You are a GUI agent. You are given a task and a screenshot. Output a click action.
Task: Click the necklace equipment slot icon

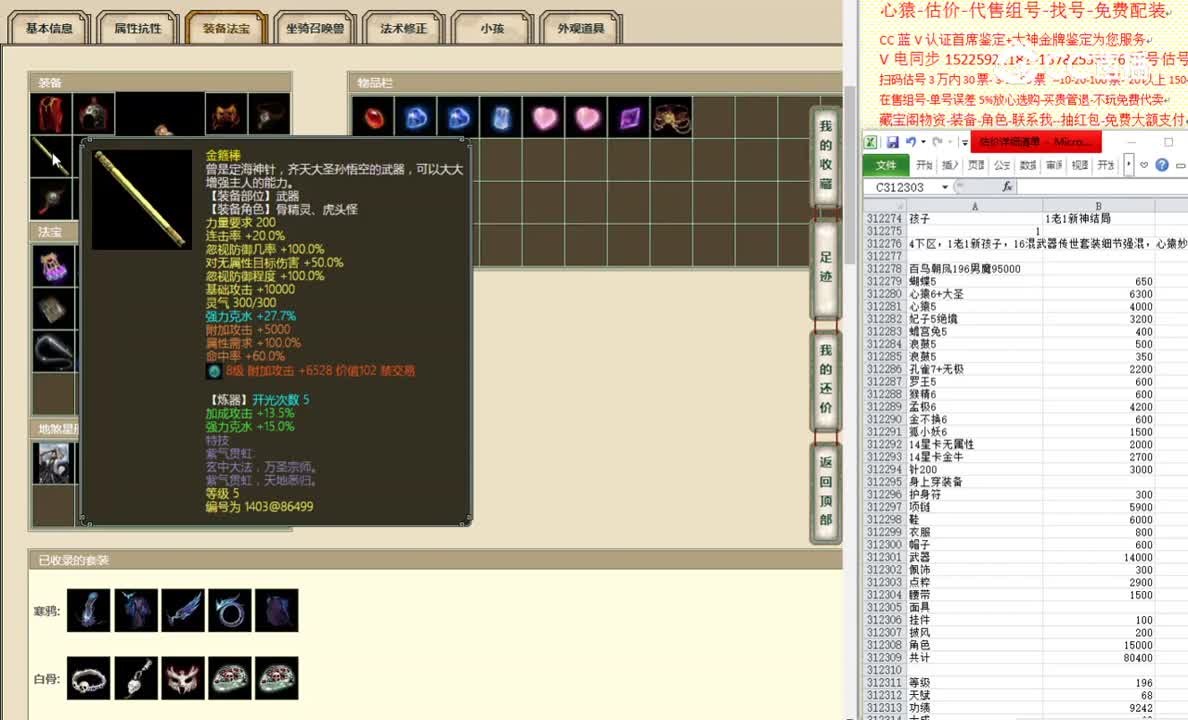coord(269,114)
